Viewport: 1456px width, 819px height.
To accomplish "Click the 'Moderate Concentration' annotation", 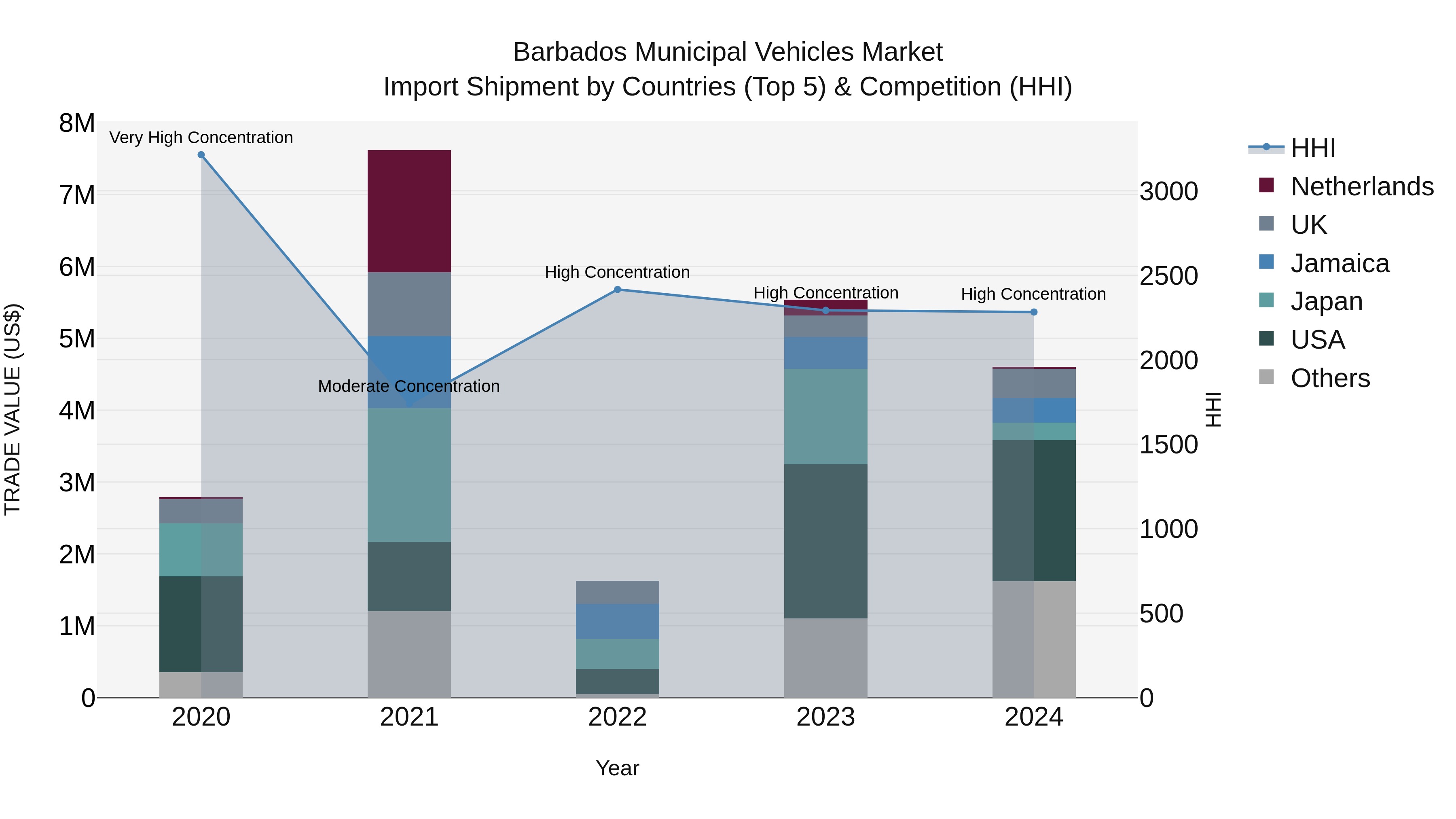I will click(x=408, y=386).
